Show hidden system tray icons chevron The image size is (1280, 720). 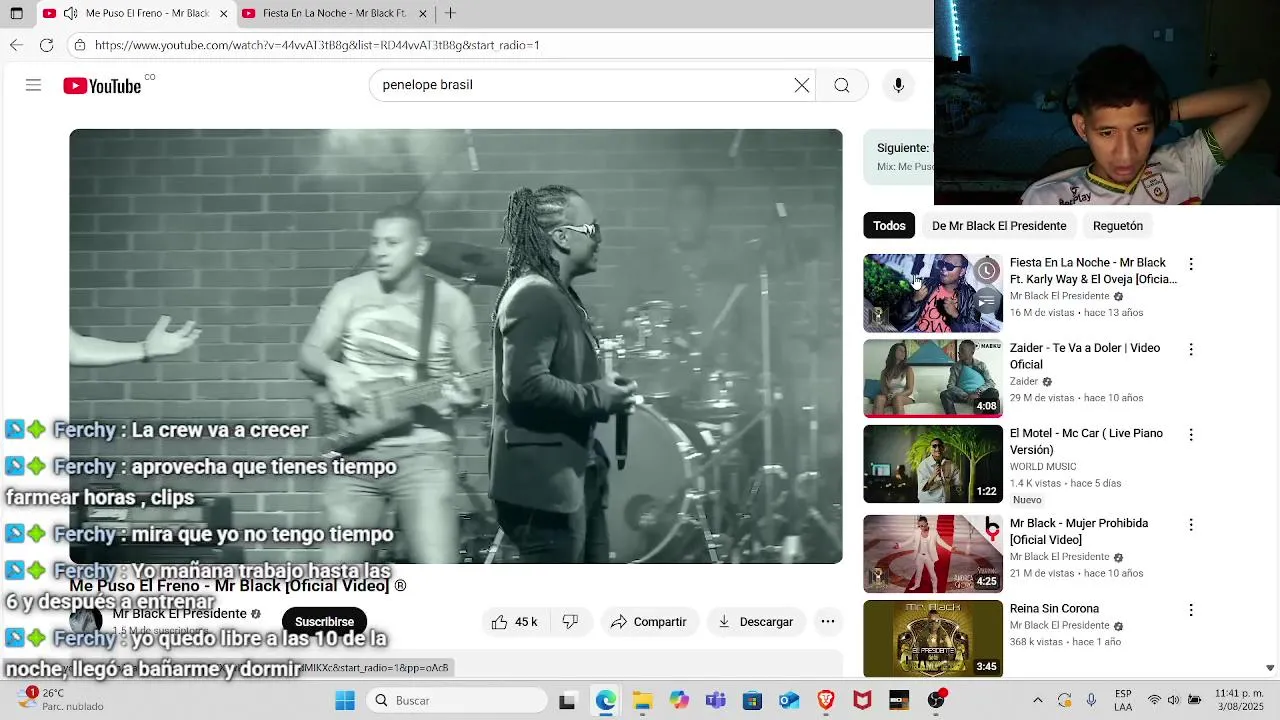(x=1037, y=701)
